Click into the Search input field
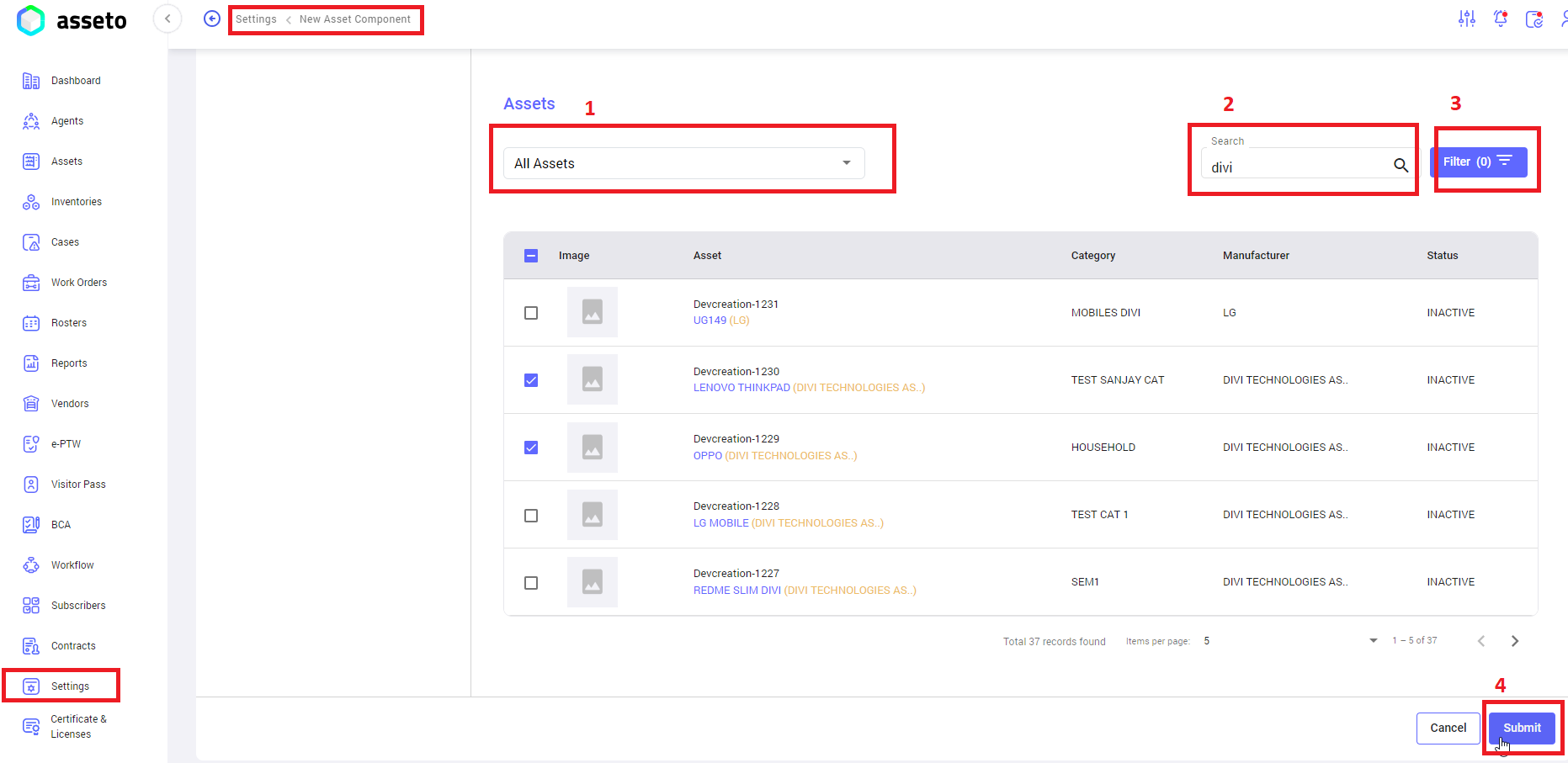The image size is (1568, 763). pyautogui.click(x=1296, y=167)
